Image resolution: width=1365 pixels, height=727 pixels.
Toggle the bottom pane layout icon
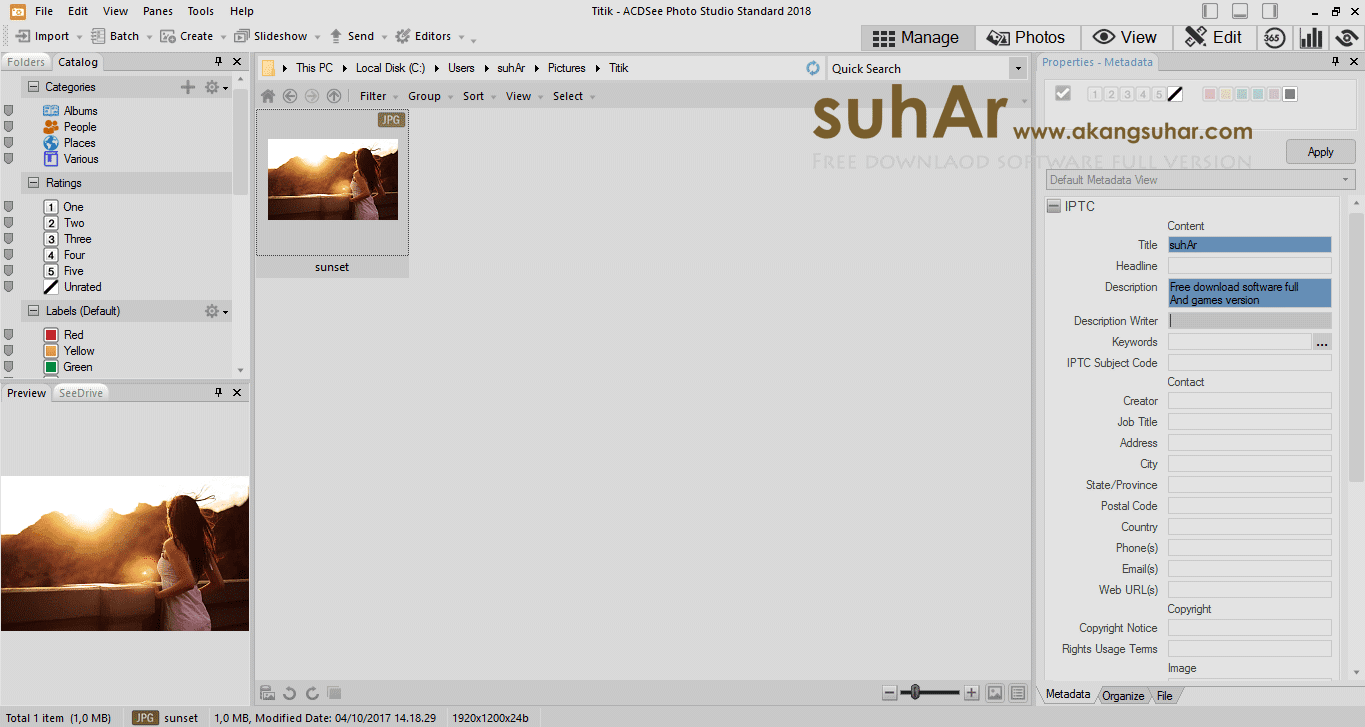click(1240, 12)
